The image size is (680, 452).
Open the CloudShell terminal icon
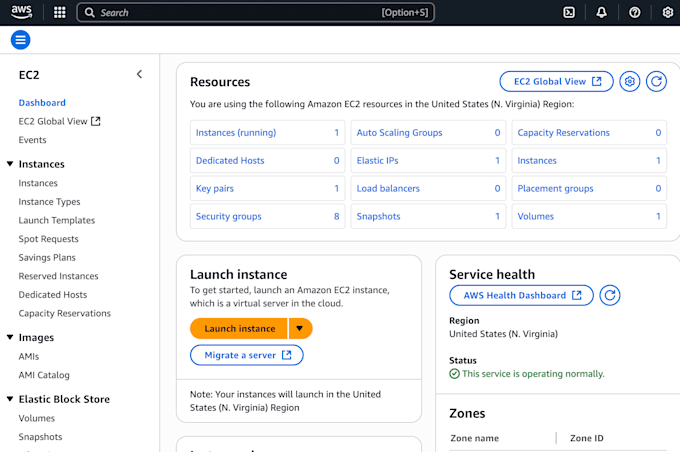pos(569,13)
